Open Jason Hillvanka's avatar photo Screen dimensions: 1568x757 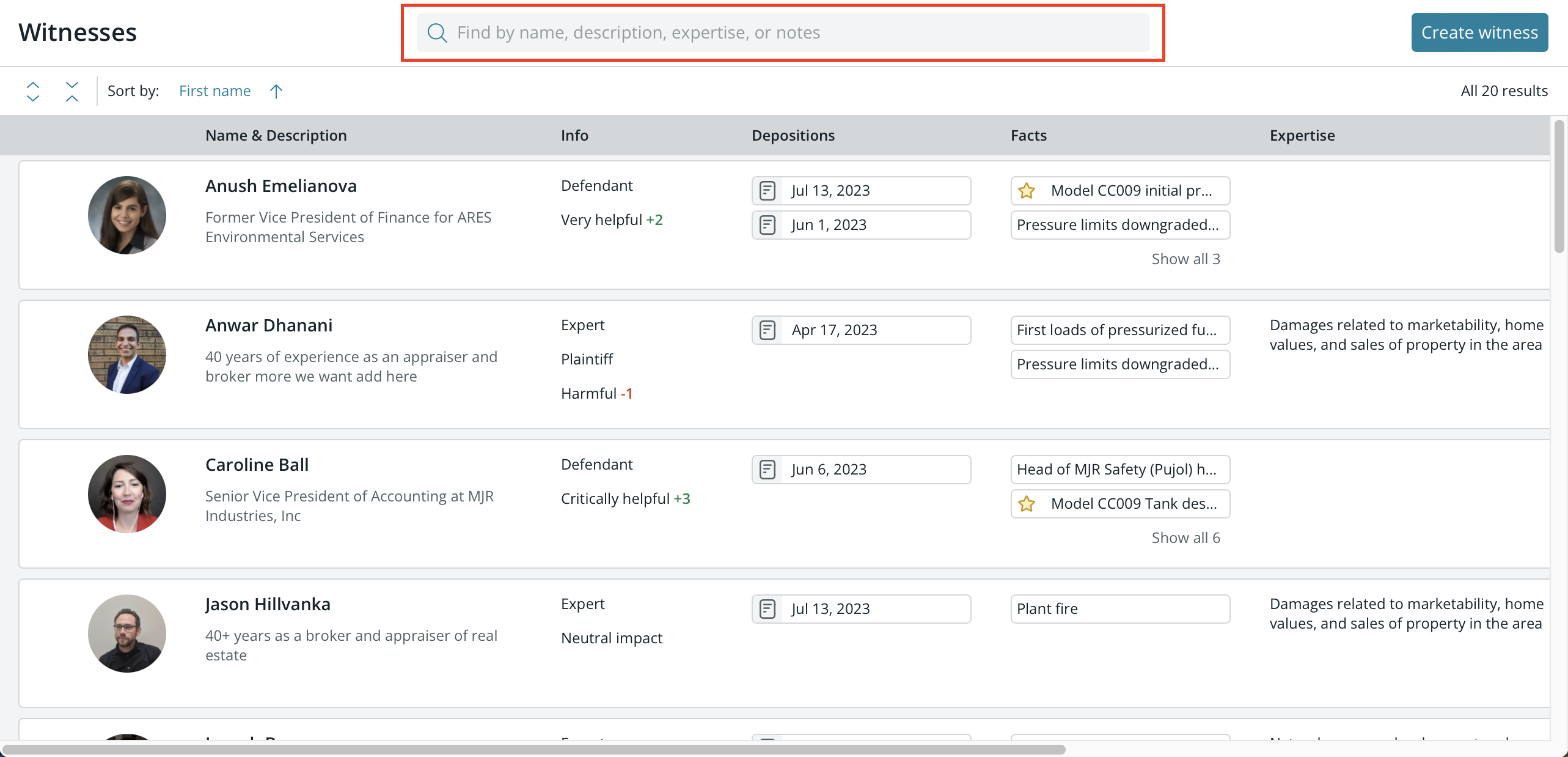pos(127,633)
